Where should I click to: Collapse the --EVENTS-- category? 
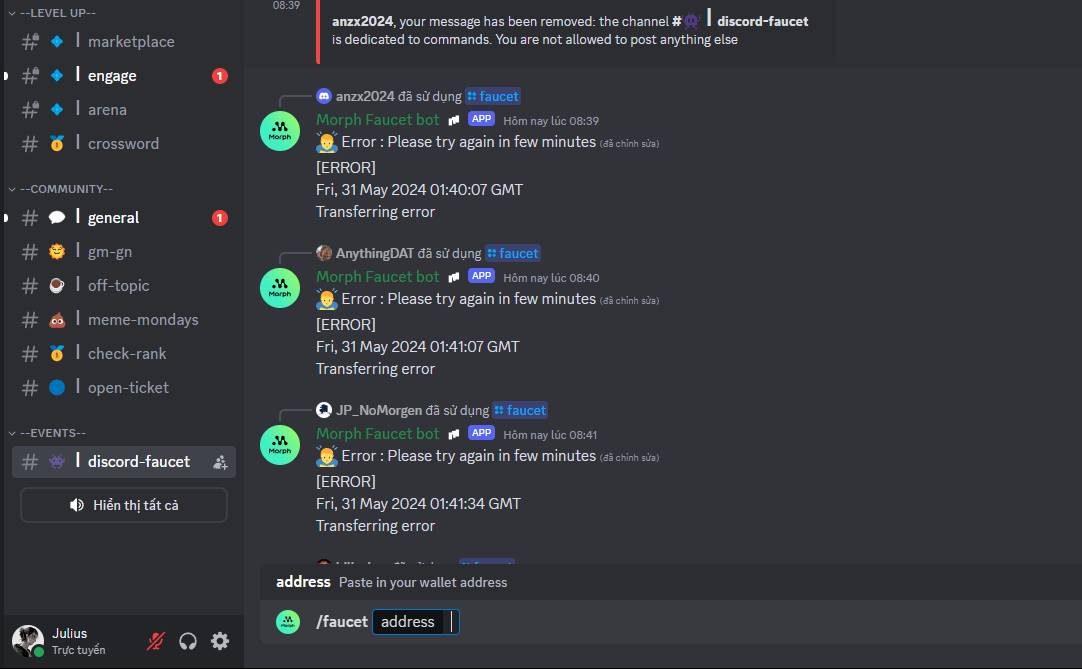pyautogui.click(x=48, y=433)
